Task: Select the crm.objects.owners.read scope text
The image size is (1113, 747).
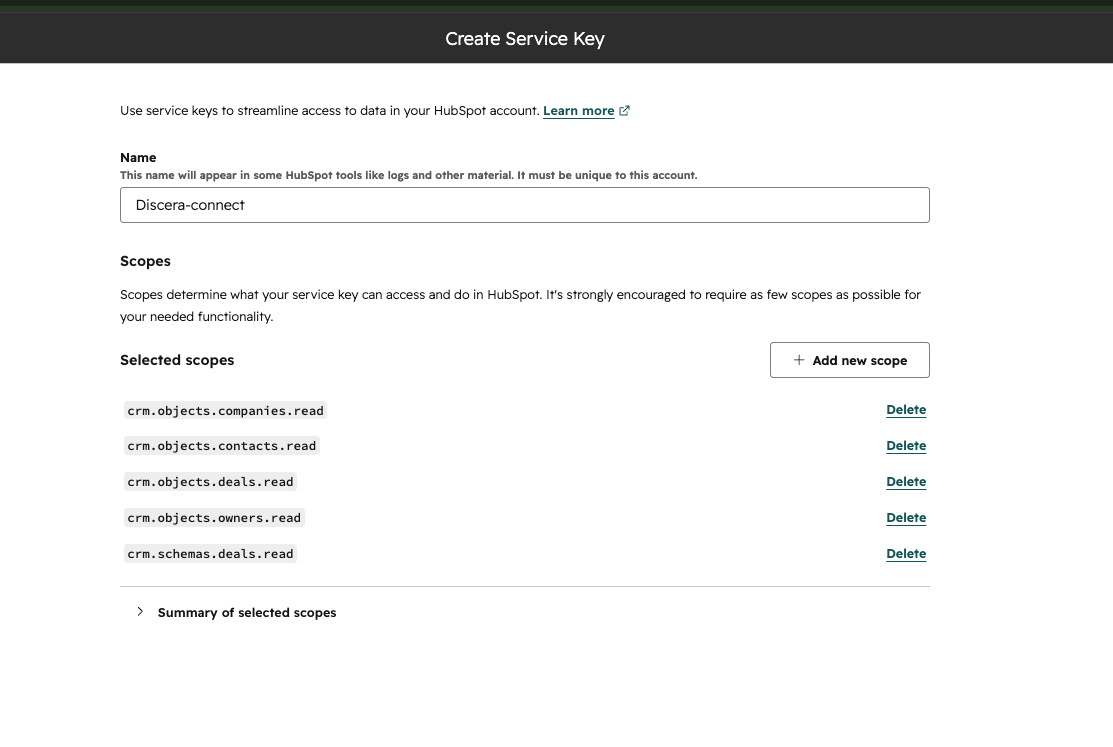Action: tap(214, 518)
